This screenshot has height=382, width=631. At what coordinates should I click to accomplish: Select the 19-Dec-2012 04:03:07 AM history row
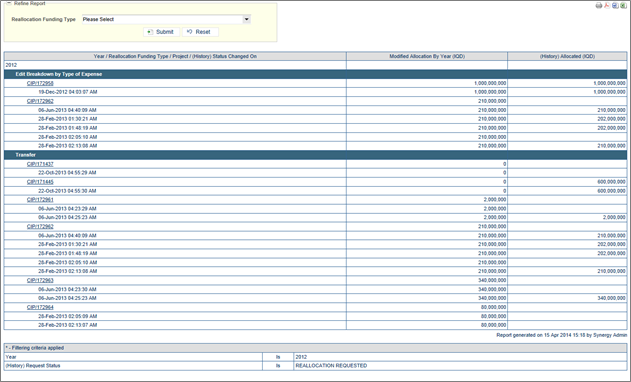coord(316,92)
